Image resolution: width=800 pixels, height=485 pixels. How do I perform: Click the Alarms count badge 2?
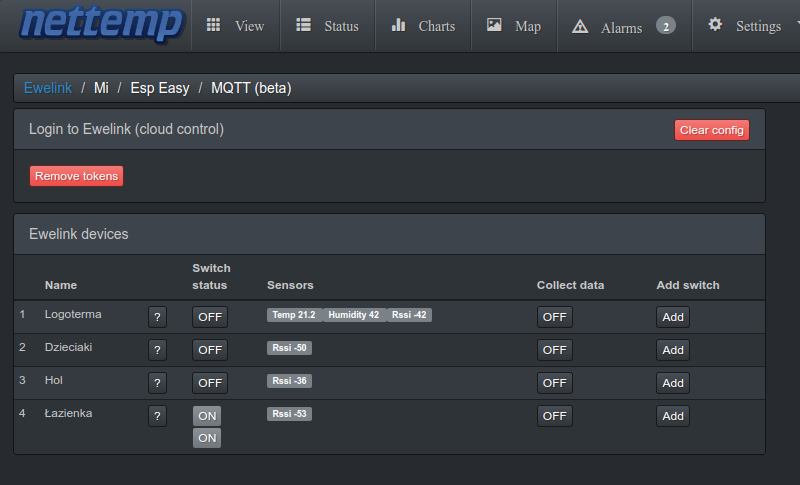[666, 25]
